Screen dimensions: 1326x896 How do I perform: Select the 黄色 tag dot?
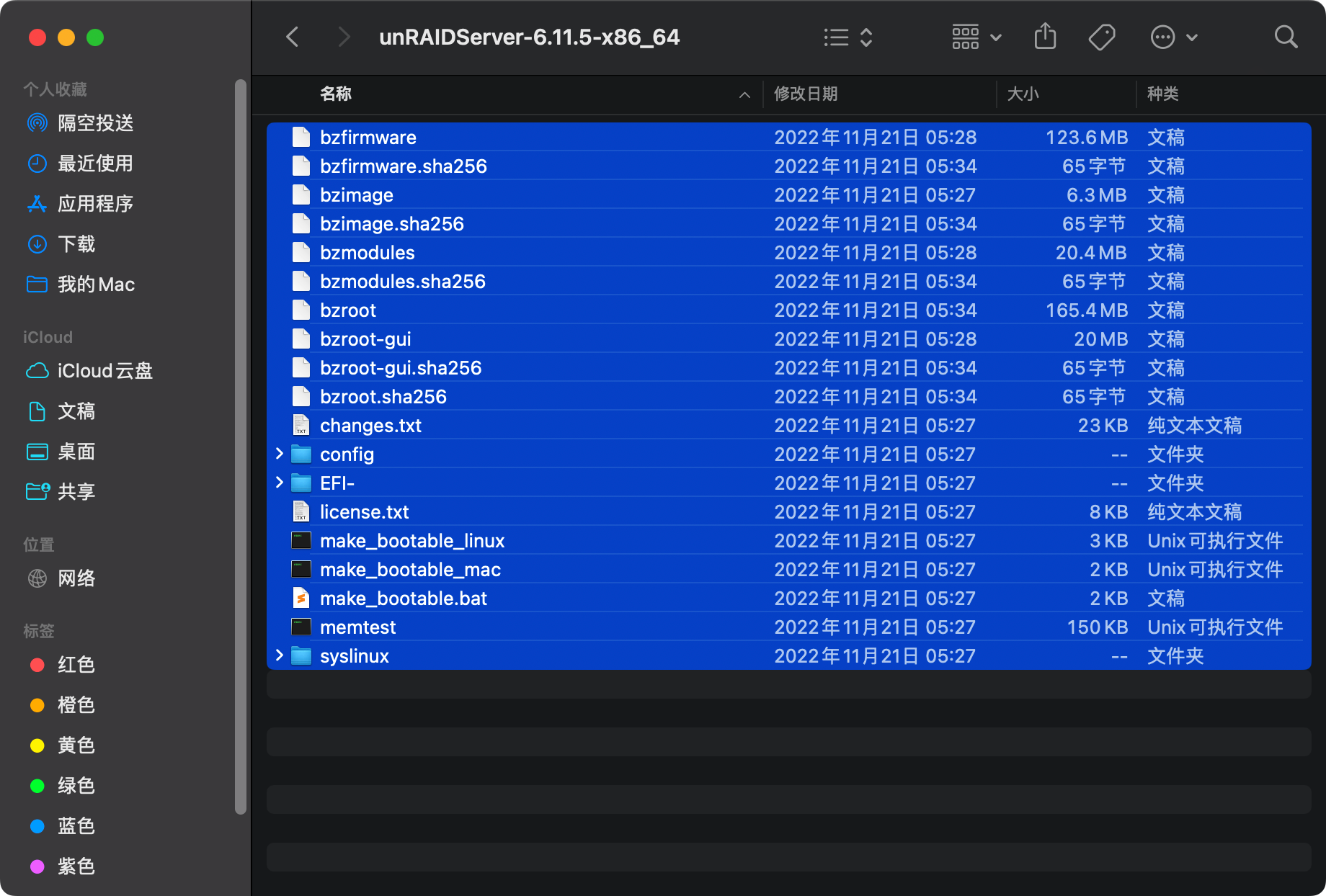37,745
